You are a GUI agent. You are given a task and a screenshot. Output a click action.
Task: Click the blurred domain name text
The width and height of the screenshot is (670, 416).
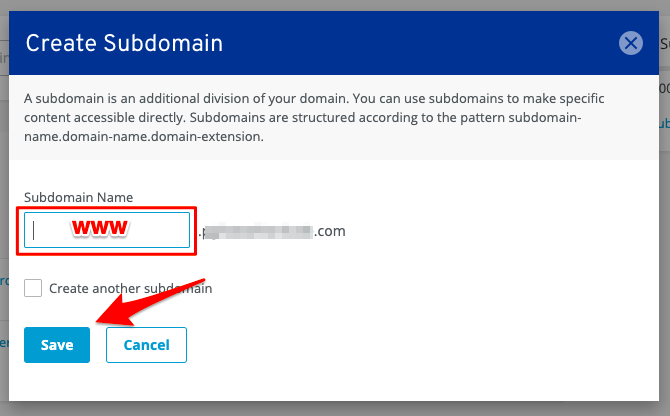(258, 231)
